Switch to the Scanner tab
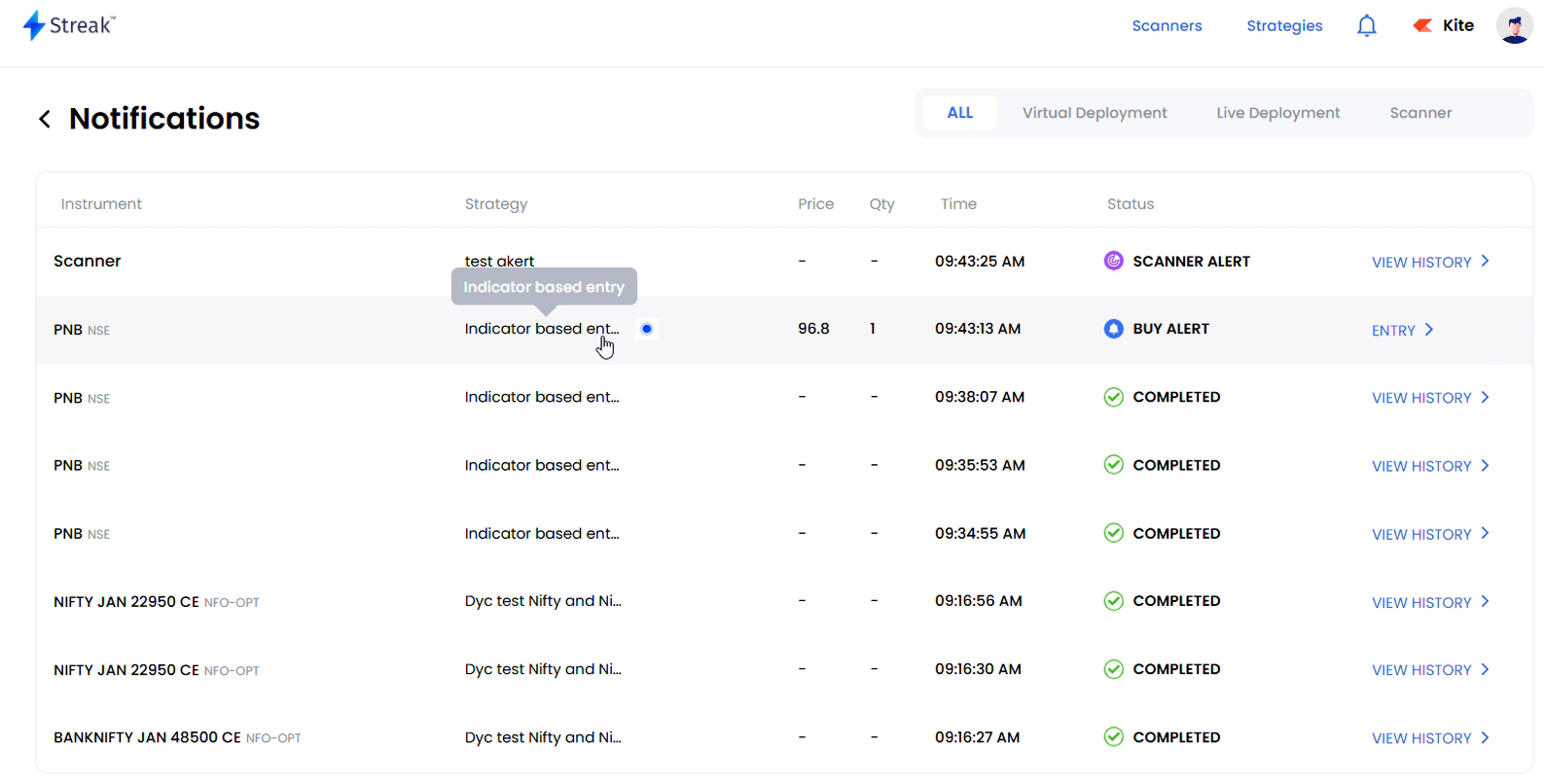Viewport: 1544px width, 784px height. tap(1420, 113)
